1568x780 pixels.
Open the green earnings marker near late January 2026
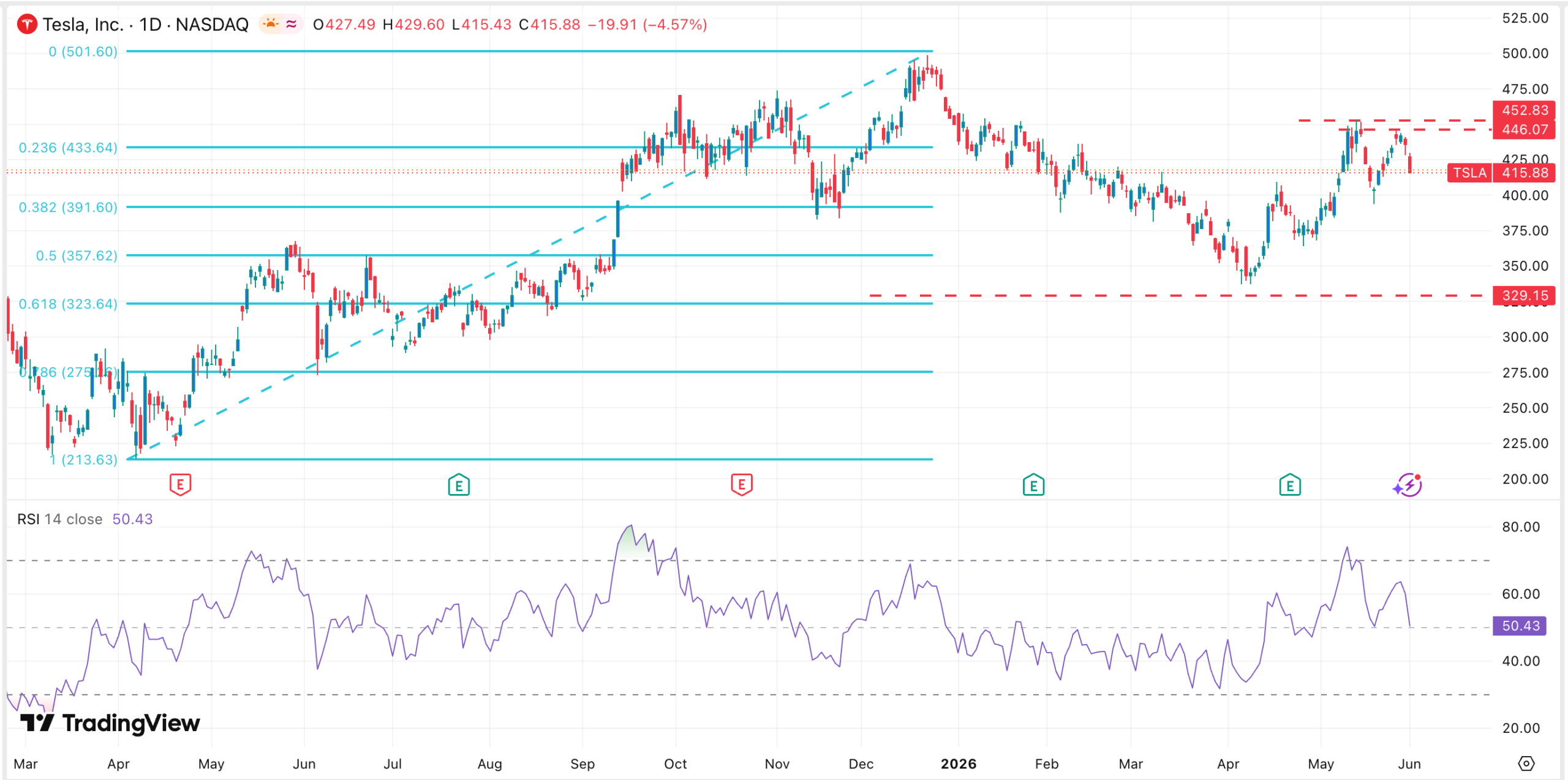pos(1034,485)
